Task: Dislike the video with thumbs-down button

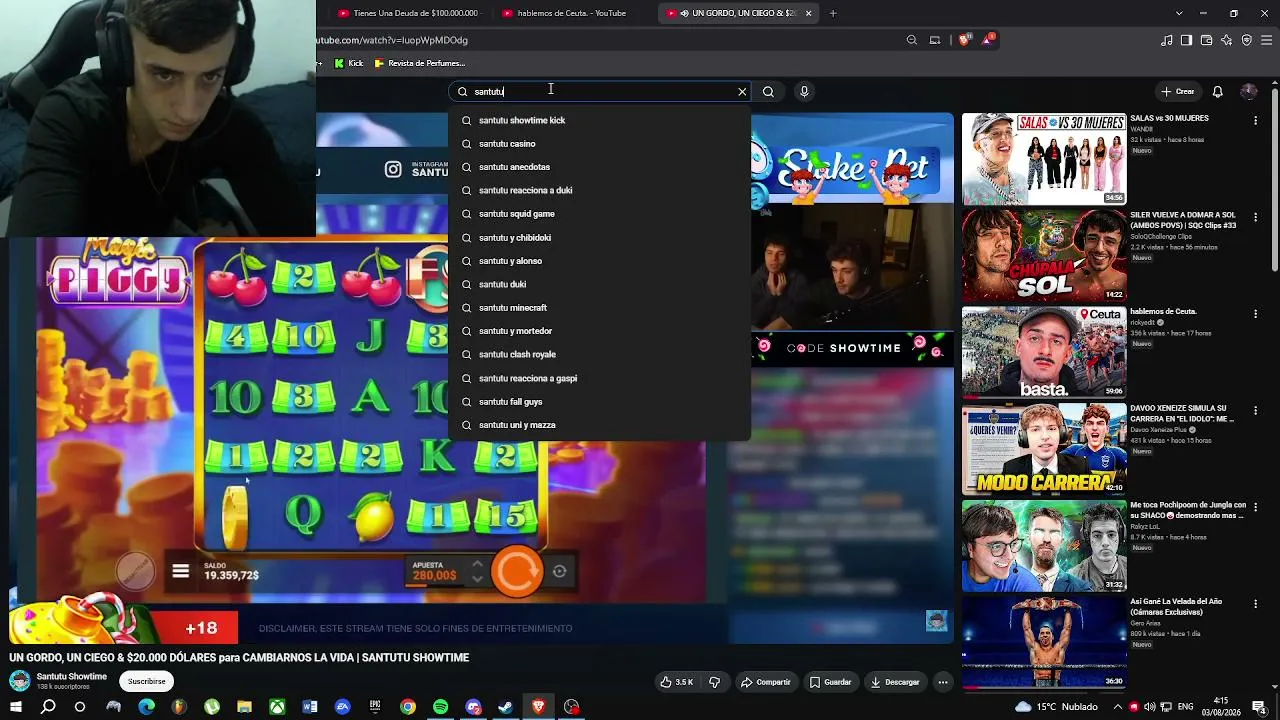Action: 715,682
